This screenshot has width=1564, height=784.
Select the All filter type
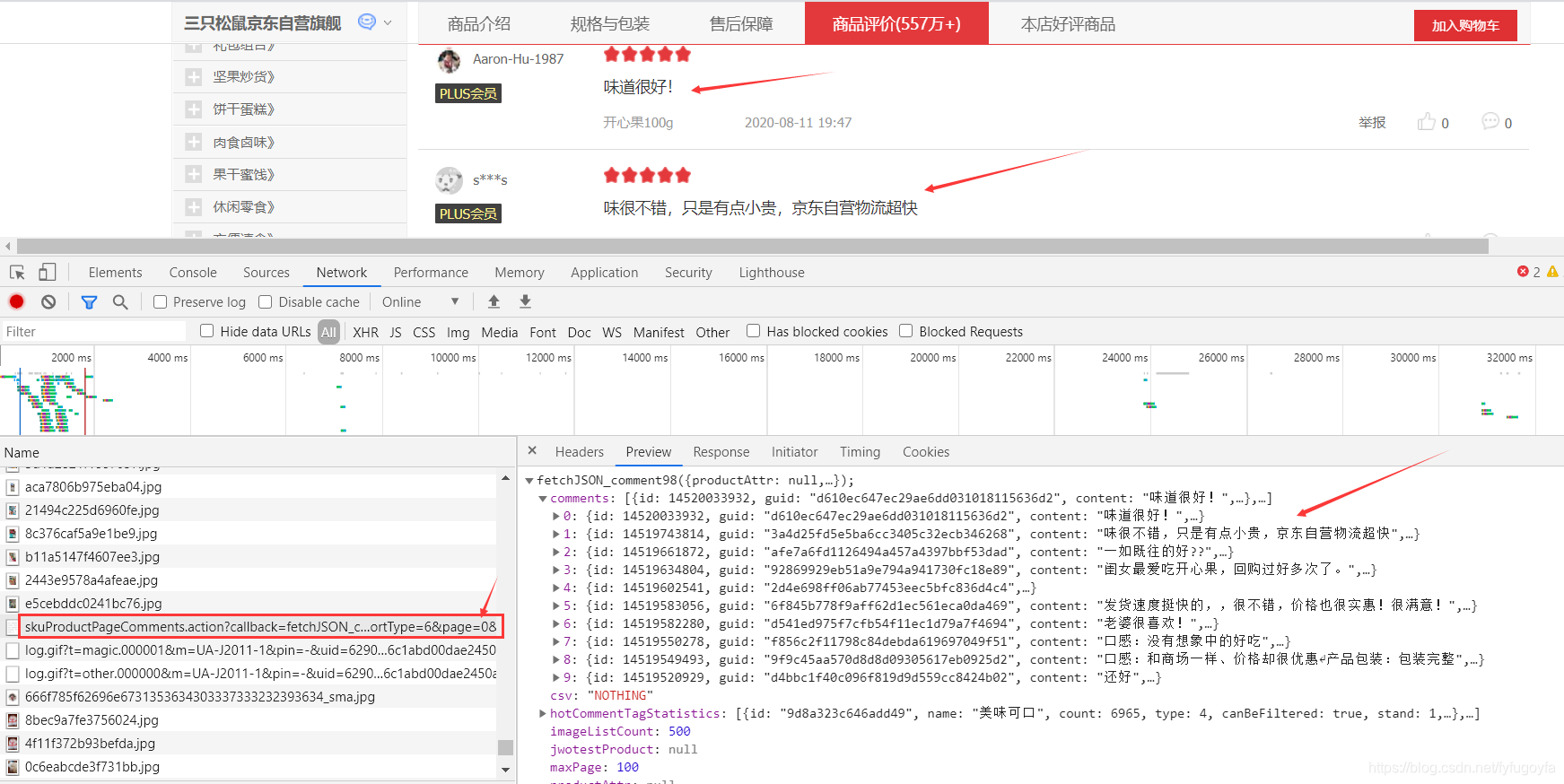click(x=328, y=332)
